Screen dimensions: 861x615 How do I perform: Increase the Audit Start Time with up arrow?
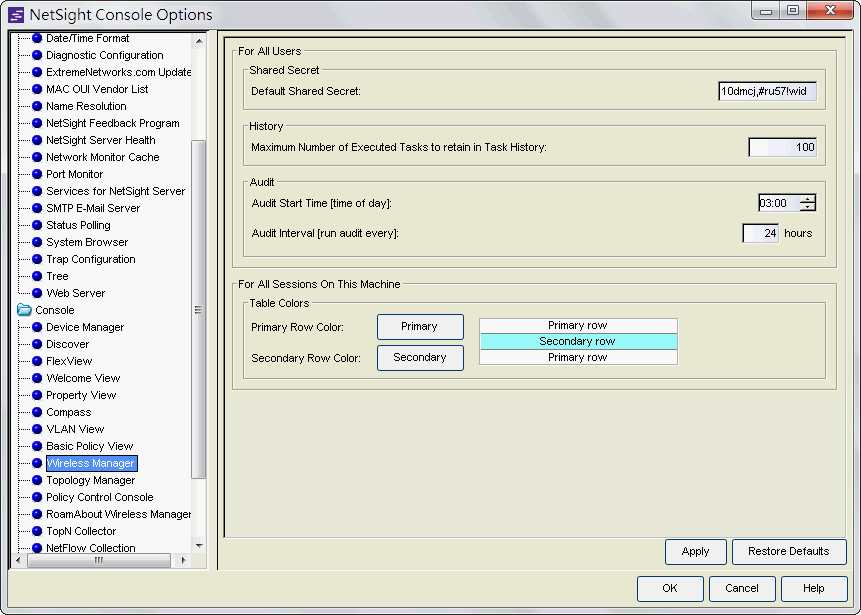point(808,199)
